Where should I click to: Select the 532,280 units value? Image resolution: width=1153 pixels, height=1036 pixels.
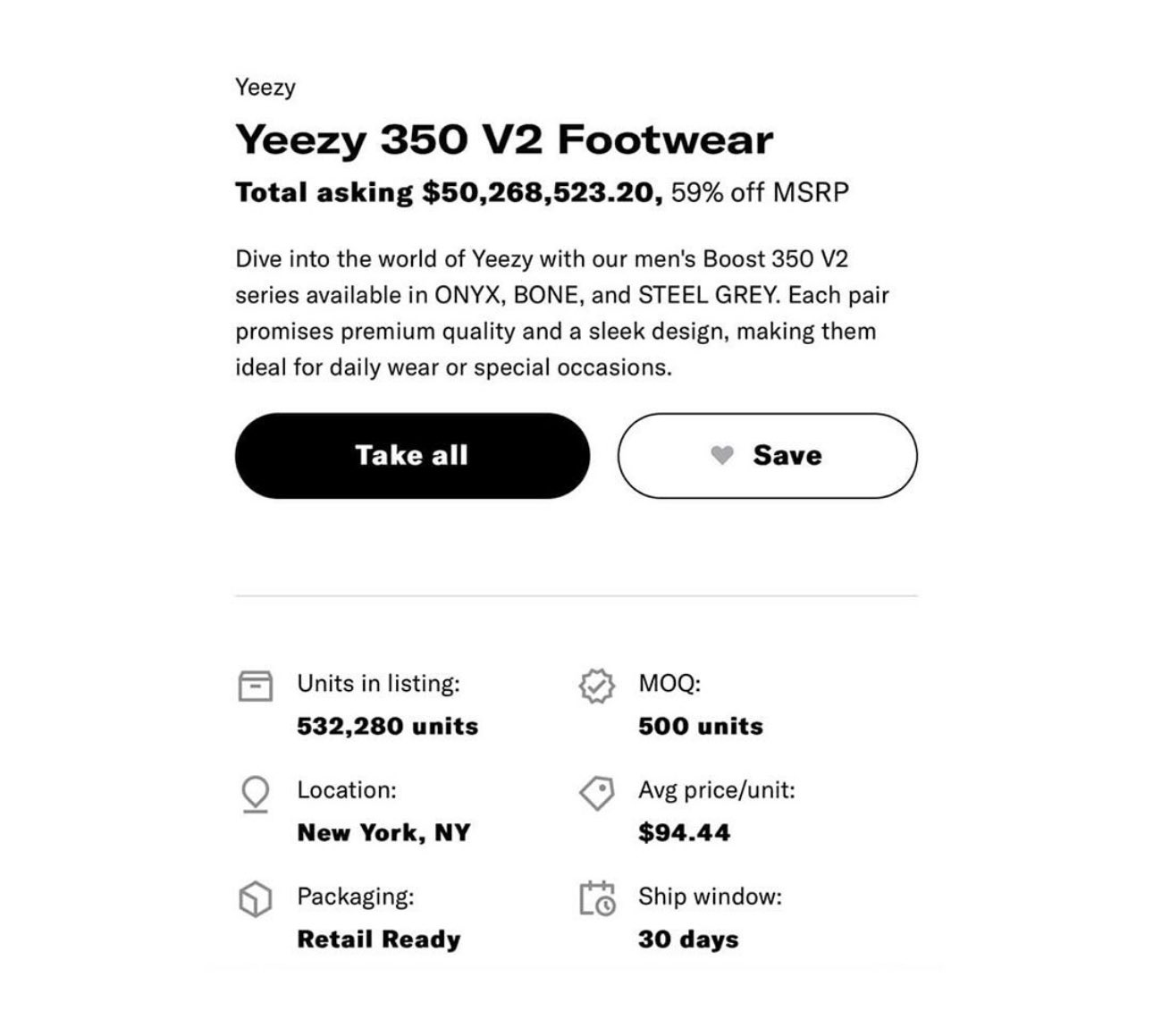[388, 726]
